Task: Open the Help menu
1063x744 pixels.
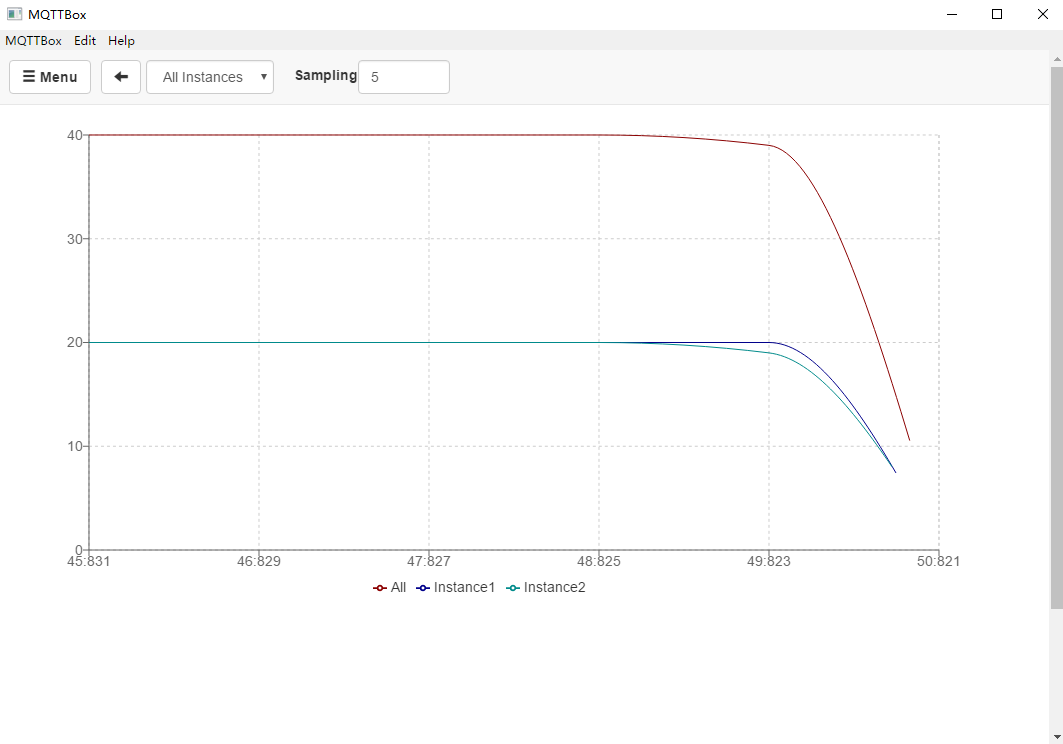Action: (x=121, y=41)
